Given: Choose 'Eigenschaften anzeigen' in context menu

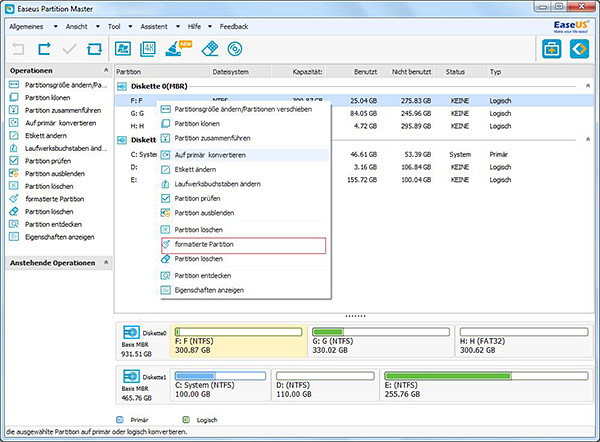Looking at the screenshot, I should (x=244, y=290).
